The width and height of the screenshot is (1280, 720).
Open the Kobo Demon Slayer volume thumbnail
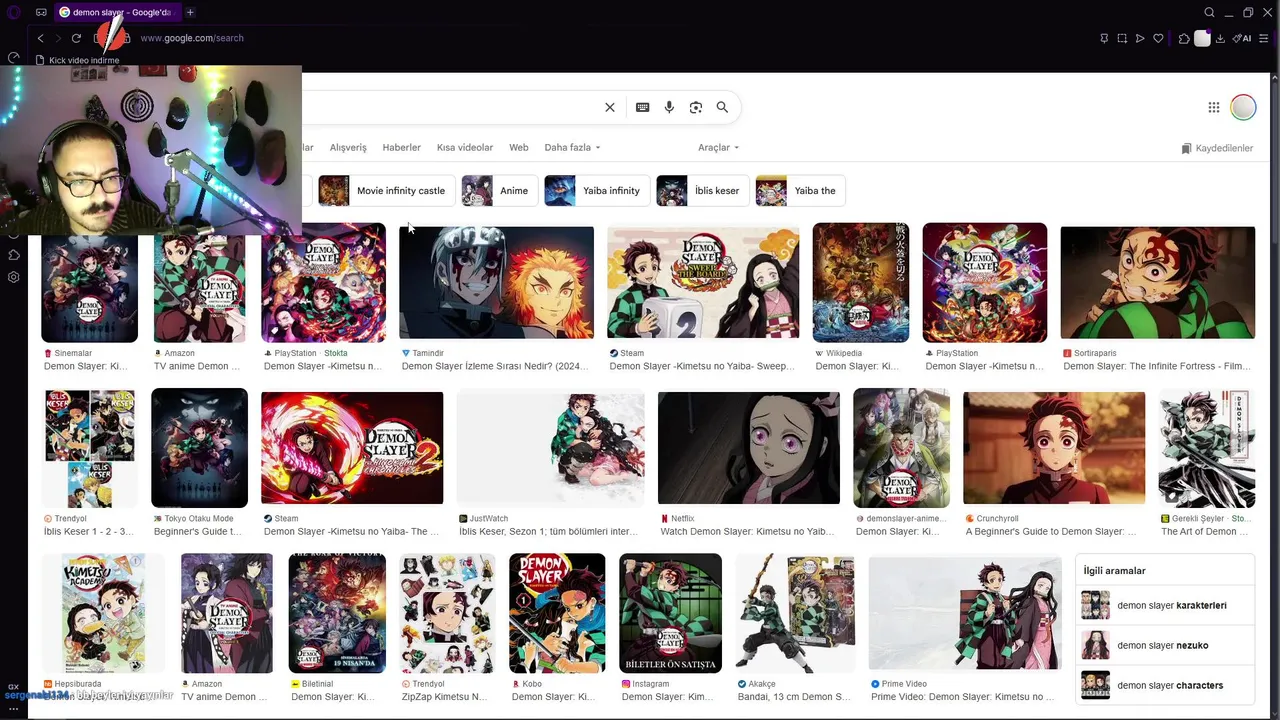[557, 613]
